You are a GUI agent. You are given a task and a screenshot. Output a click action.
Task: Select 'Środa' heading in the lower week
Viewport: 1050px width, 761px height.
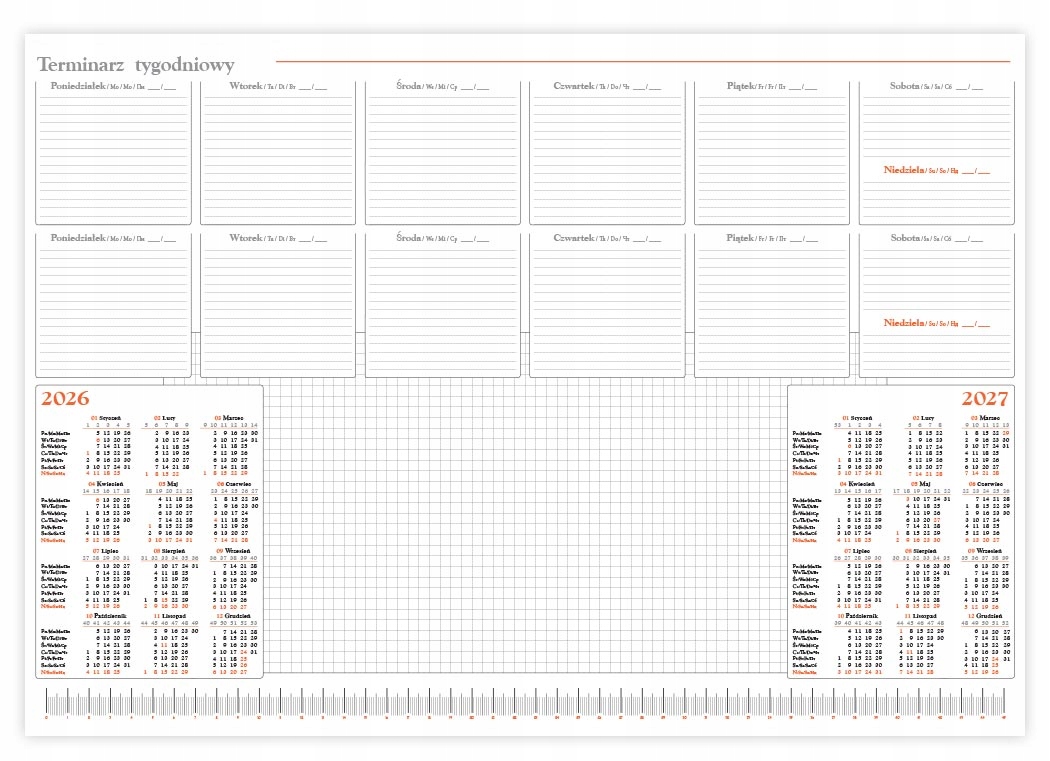408,238
